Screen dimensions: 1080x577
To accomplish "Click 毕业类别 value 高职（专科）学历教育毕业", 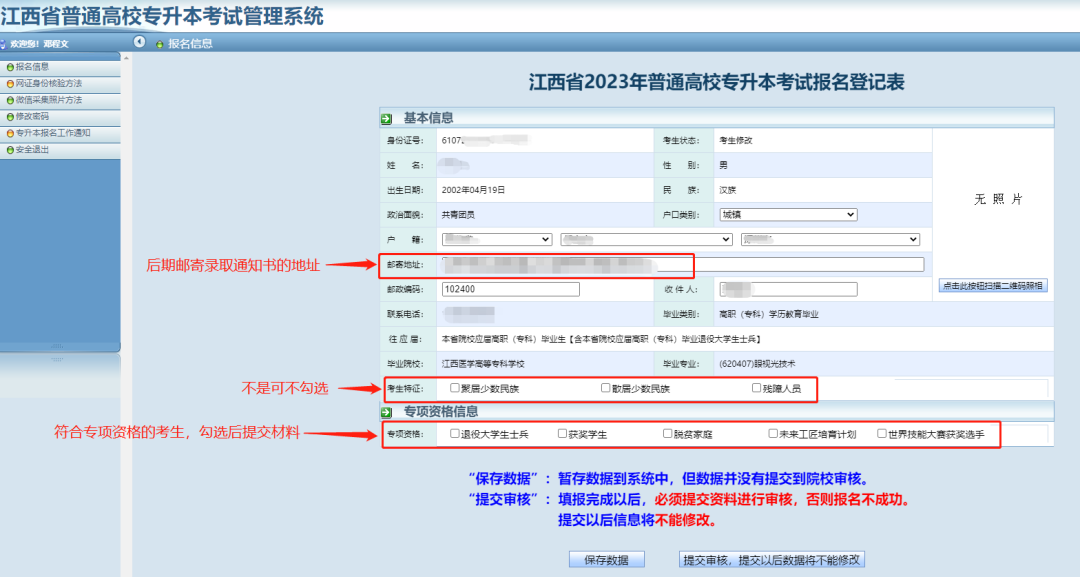I will (769, 314).
